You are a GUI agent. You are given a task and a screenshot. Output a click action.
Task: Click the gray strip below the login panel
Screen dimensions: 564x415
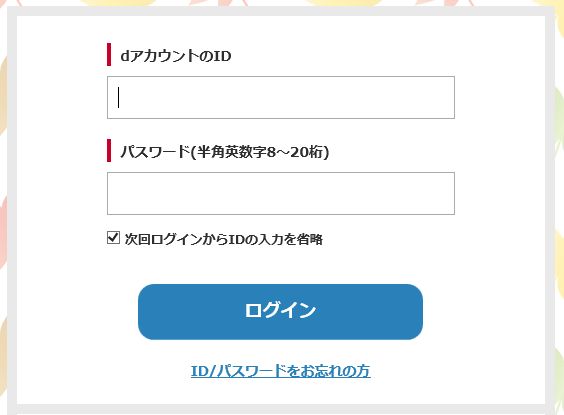click(281, 409)
